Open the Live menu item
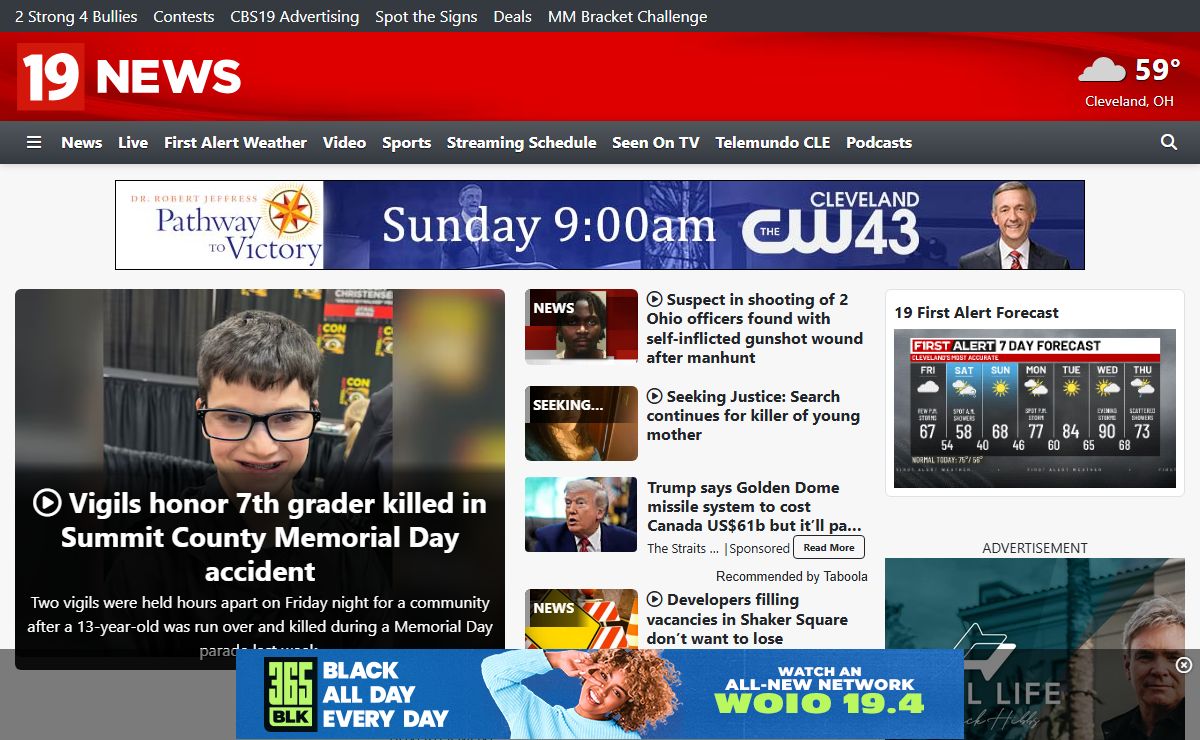The image size is (1200, 740). (x=133, y=142)
